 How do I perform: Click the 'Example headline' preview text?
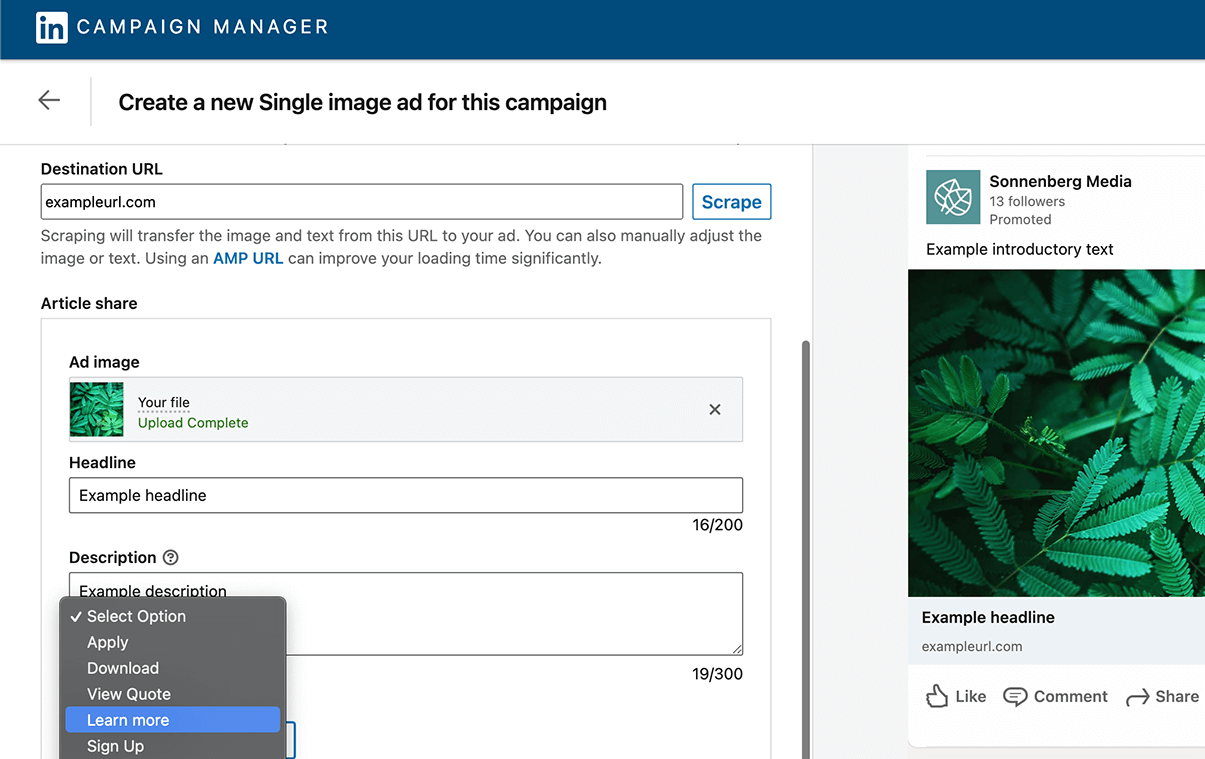click(988, 617)
